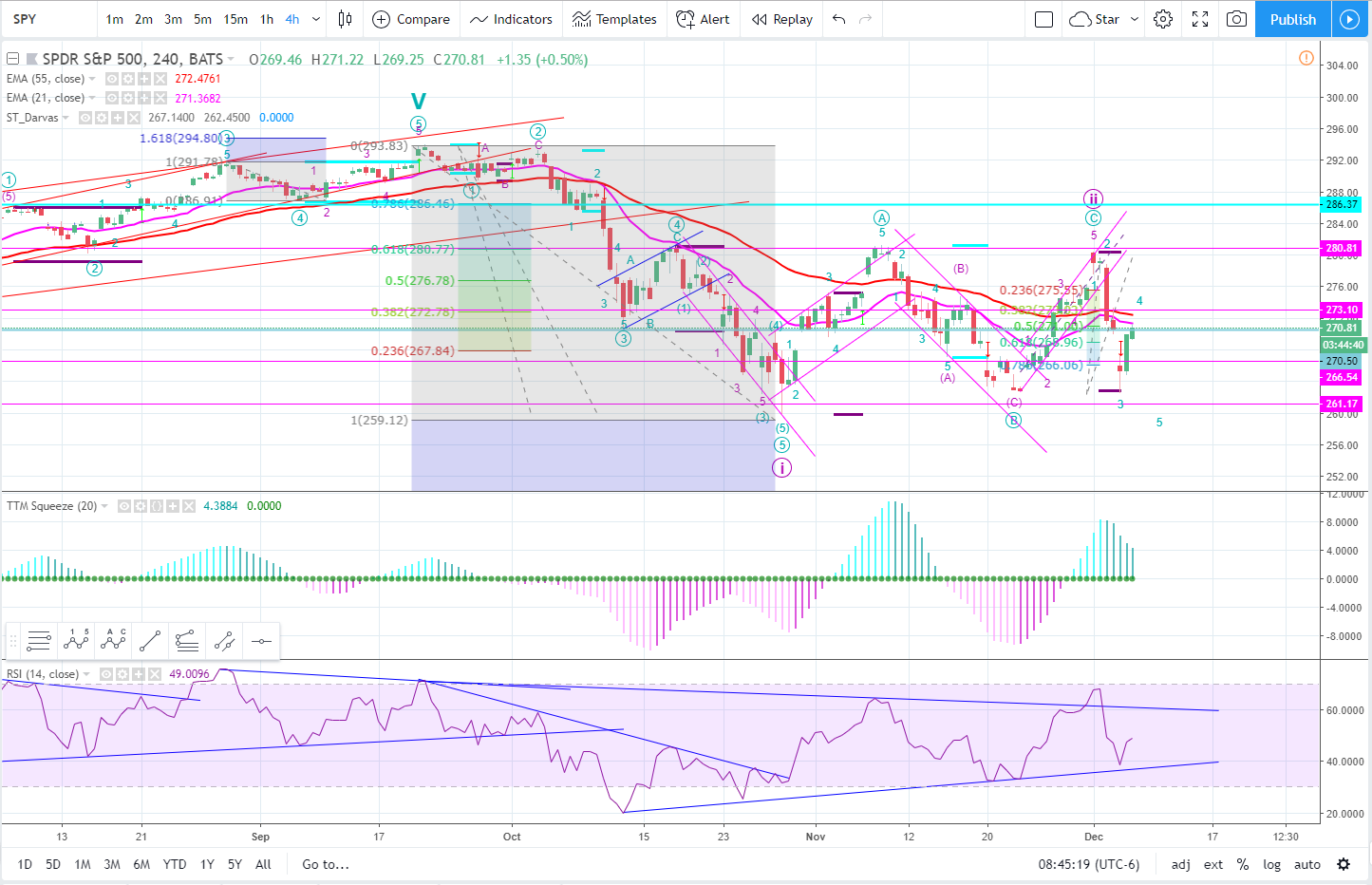Select the 4h timeframe
The width and height of the screenshot is (1372, 885).
pyautogui.click(x=292, y=19)
